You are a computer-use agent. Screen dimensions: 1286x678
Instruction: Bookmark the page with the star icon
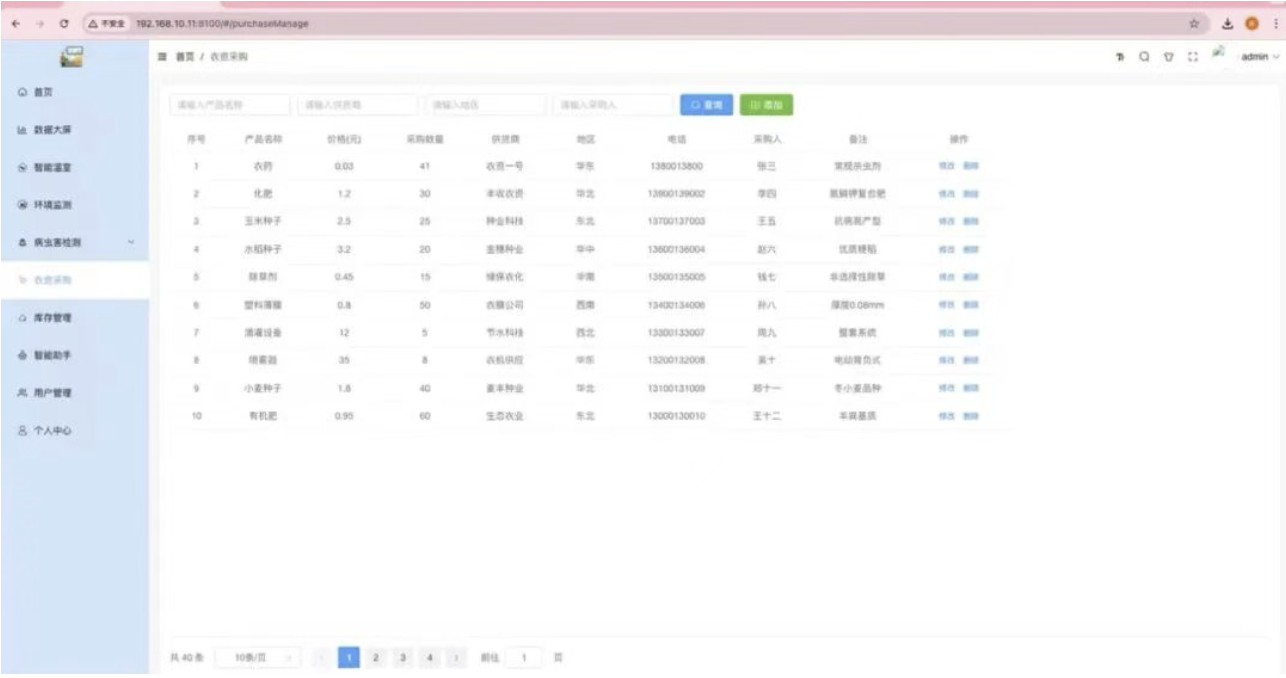coord(1194,23)
